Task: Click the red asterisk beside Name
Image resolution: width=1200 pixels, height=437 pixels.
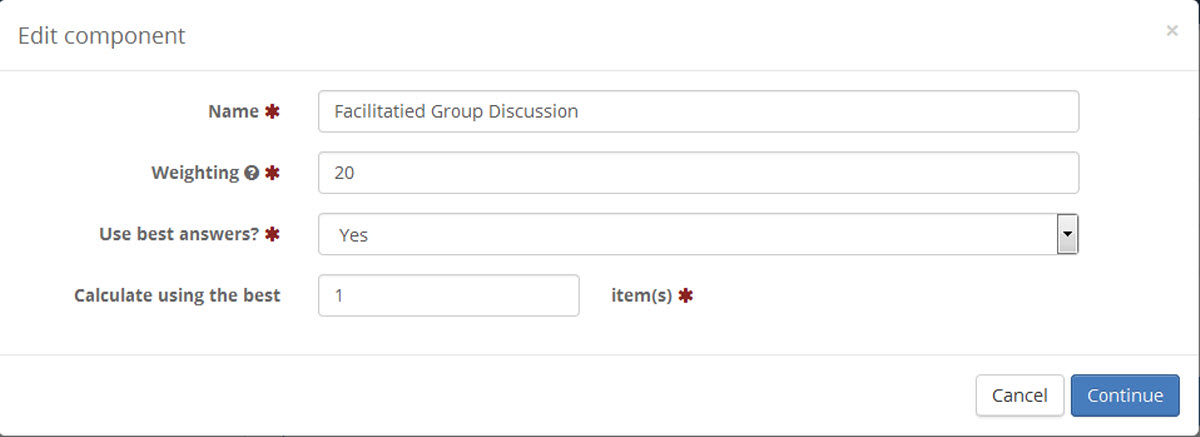Action: pos(271,112)
